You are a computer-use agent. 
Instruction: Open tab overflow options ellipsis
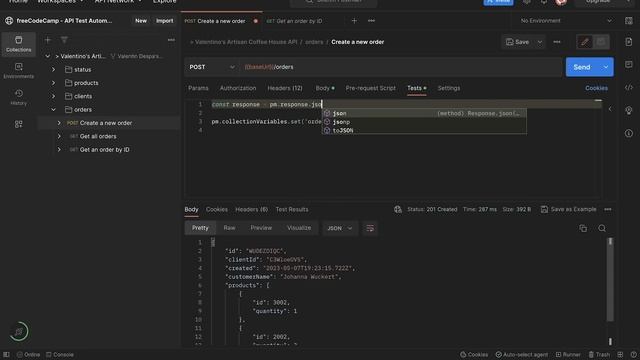(x=371, y=21)
